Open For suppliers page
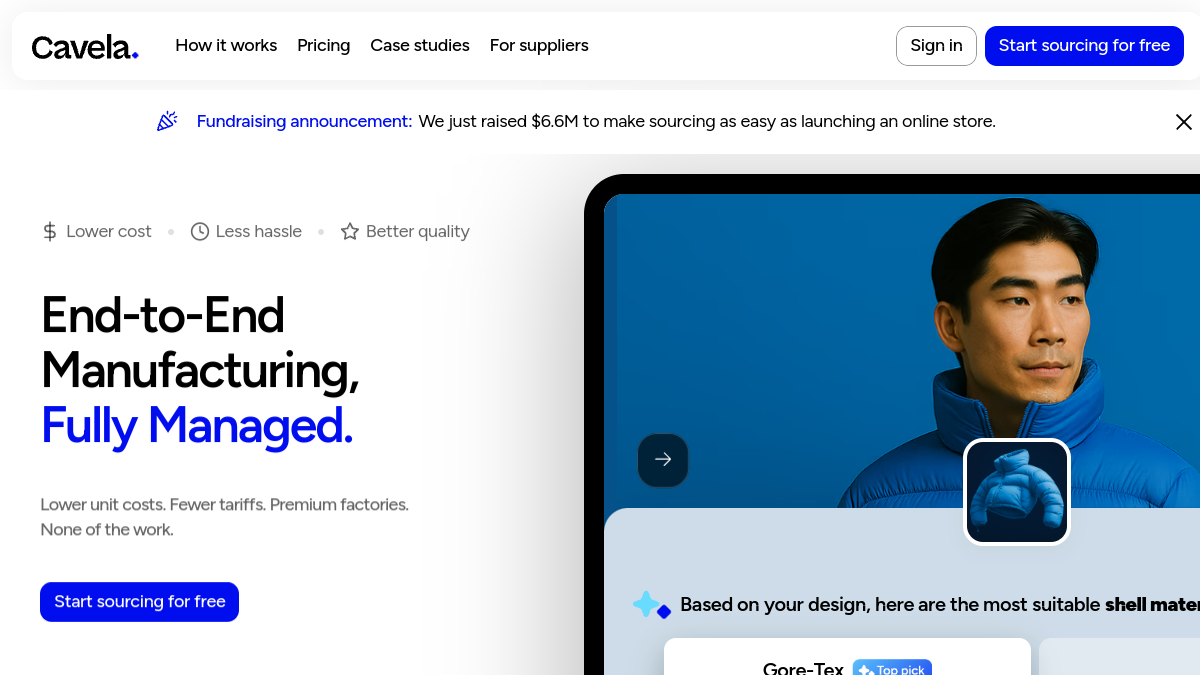 [539, 46]
